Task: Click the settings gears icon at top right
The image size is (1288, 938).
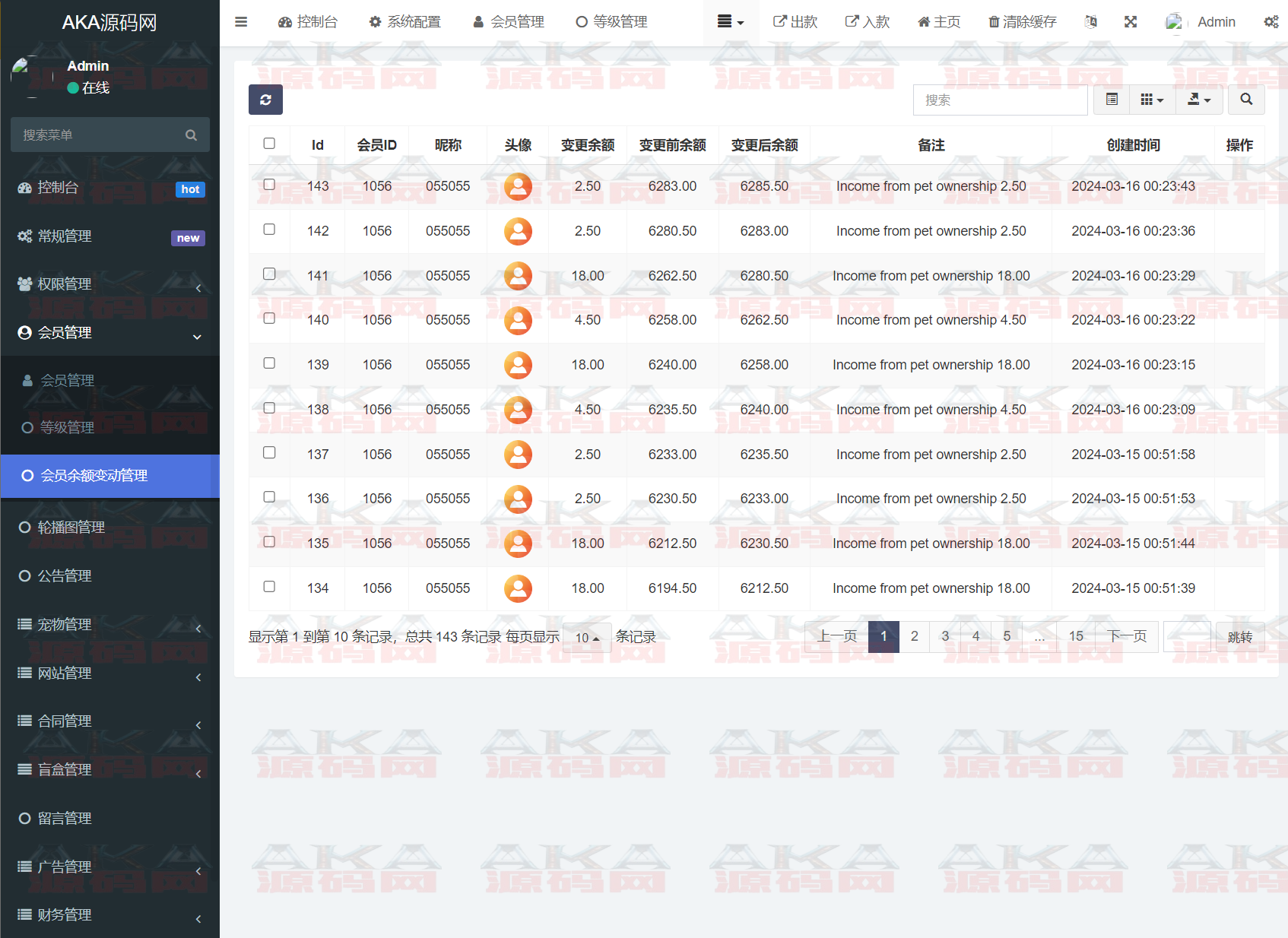Action: coord(1271,22)
